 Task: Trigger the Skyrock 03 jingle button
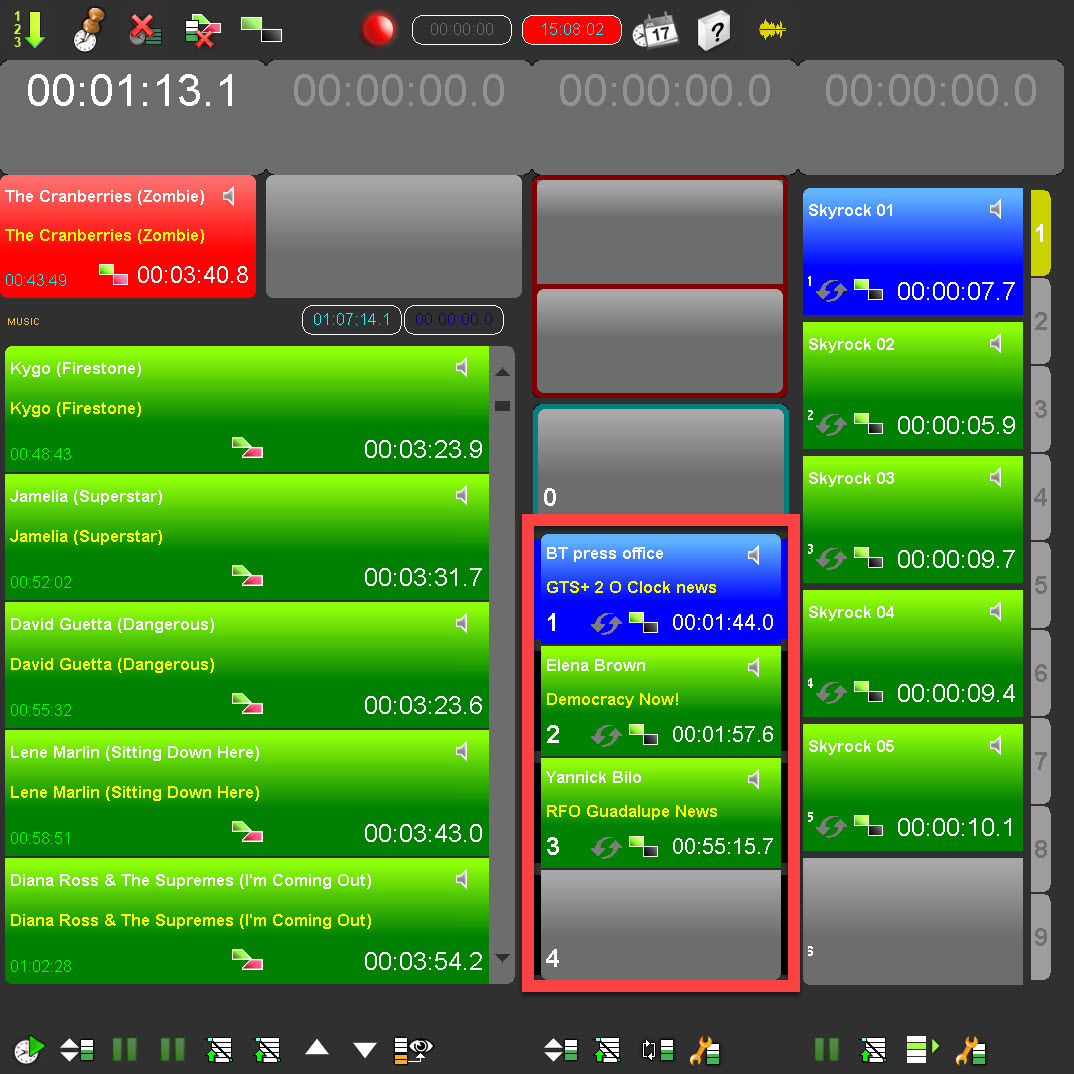click(912, 519)
